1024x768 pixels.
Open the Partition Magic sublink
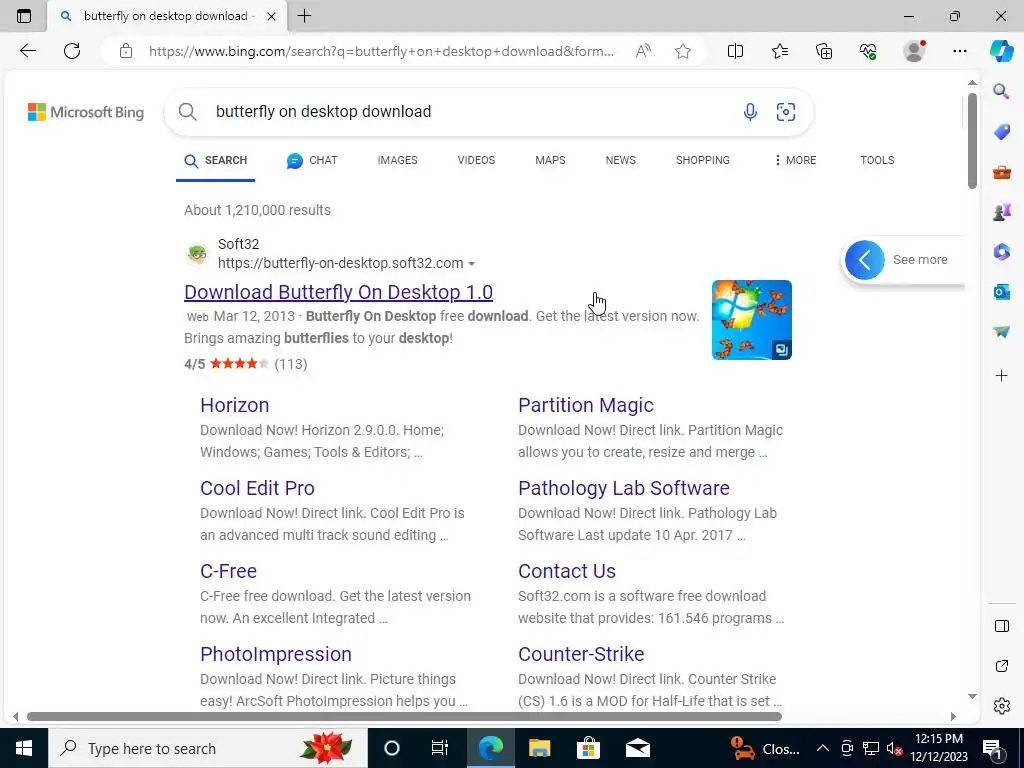586,405
